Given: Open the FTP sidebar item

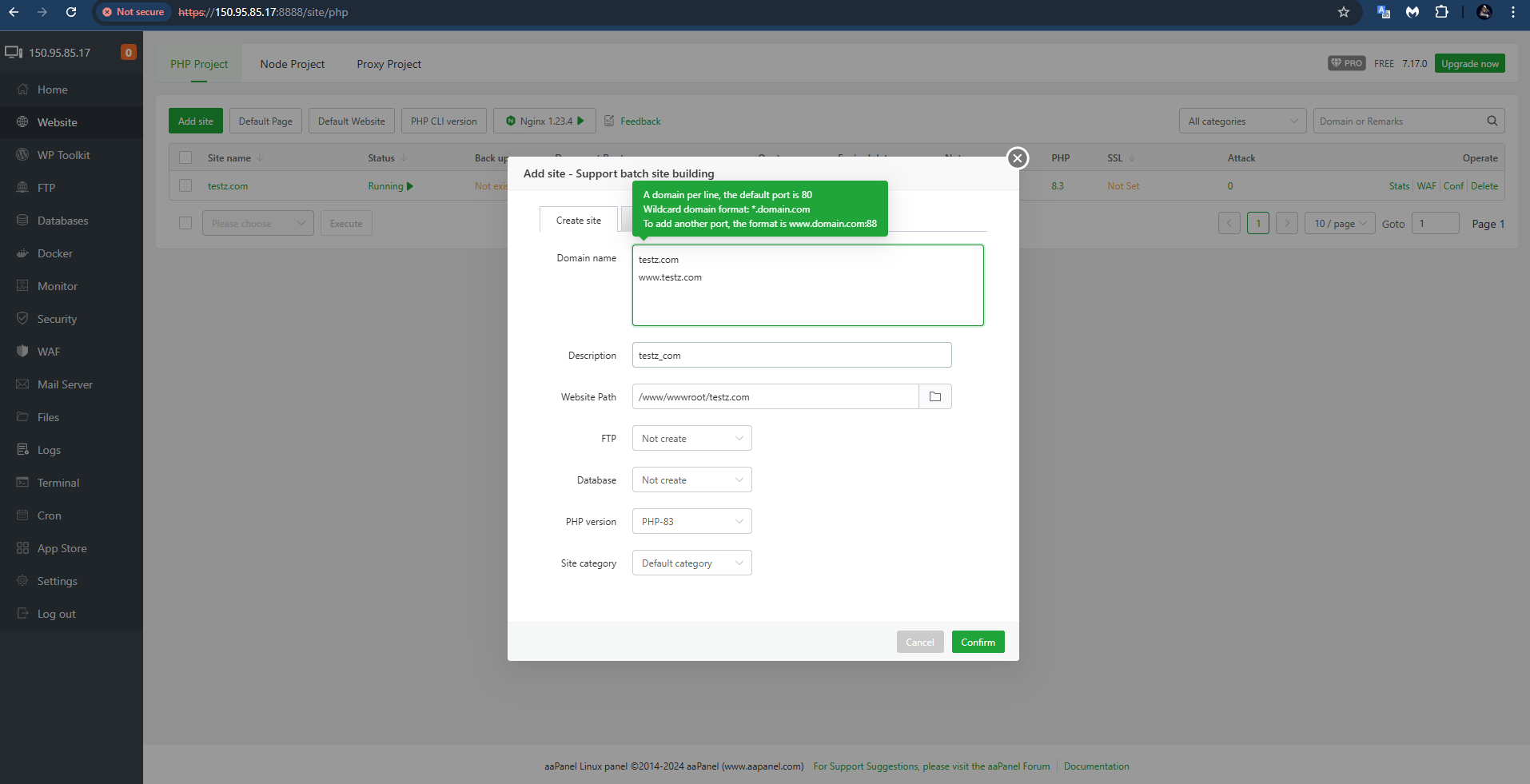Looking at the screenshot, I should tap(71, 188).
